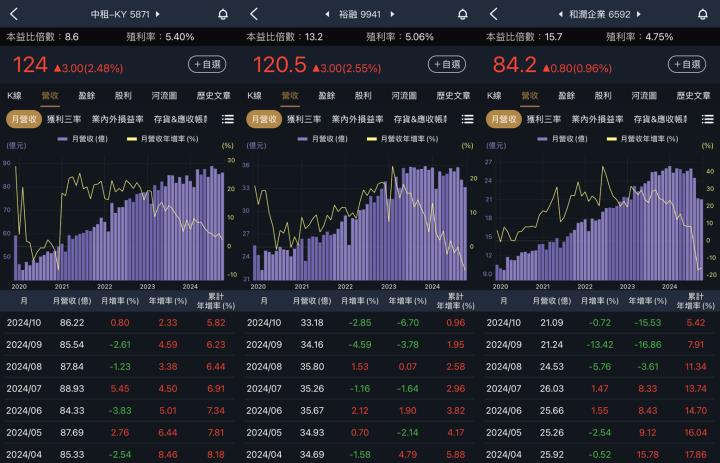The image size is (720, 463).
Task: Tap the alert bell for 和潤企業 6592
Action: (702, 15)
